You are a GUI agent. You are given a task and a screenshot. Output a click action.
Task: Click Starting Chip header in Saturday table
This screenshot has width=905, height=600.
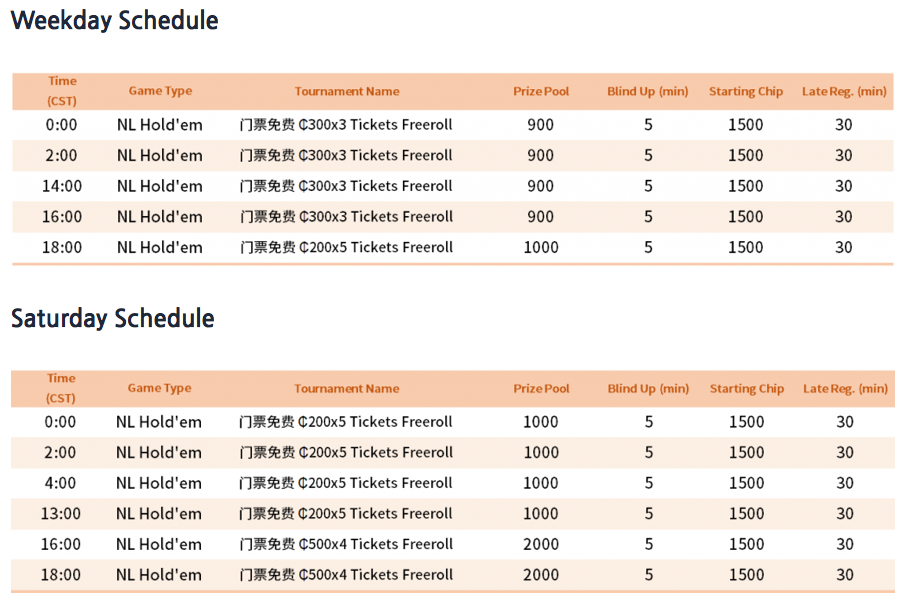tap(746, 389)
